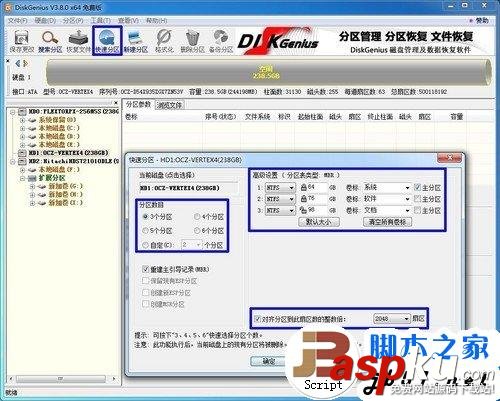
Task: Go to previous disk with left arrow
Action: [x=18, y=63]
